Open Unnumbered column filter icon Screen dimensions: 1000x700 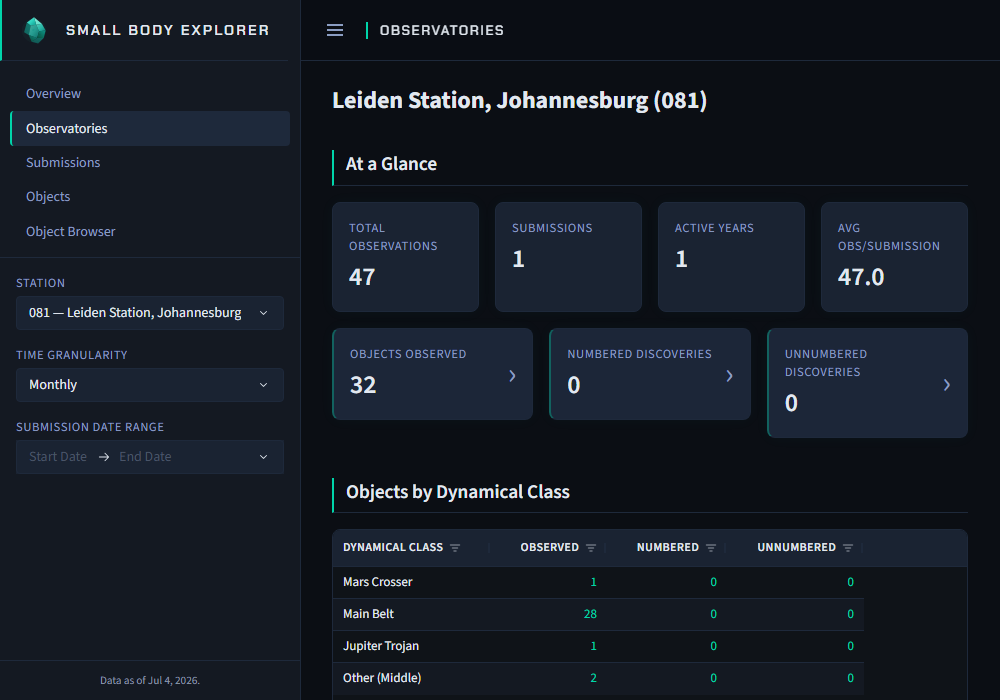pyautogui.click(x=848, y=548)
